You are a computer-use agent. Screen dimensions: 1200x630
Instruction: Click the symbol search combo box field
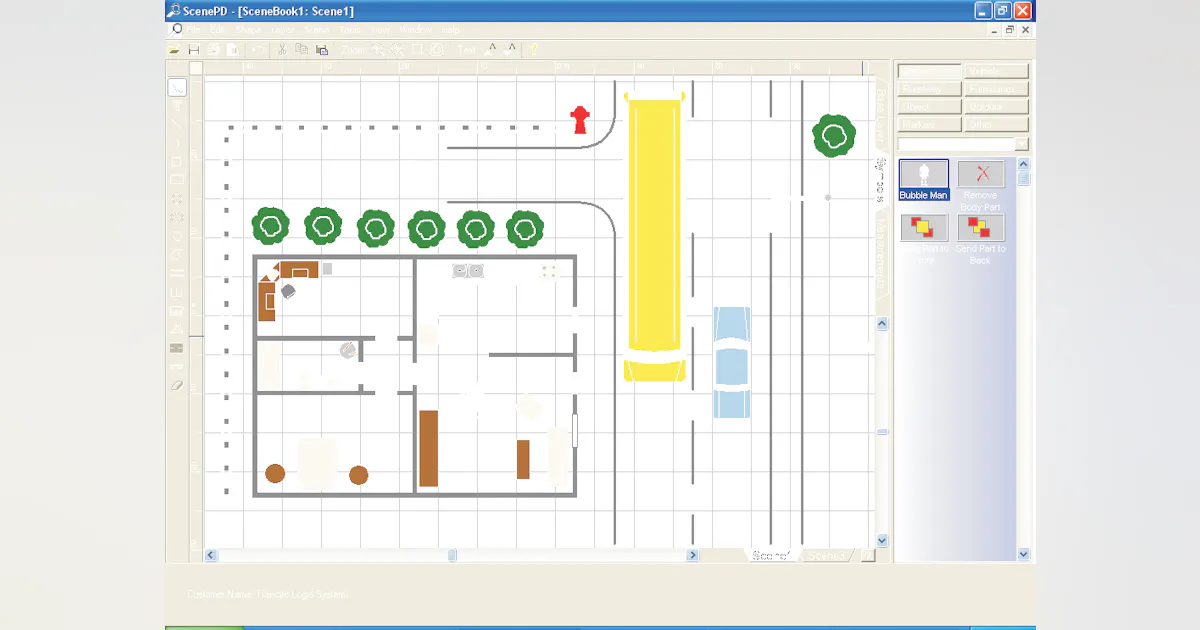pyautogui.click(x=956, y=144)
